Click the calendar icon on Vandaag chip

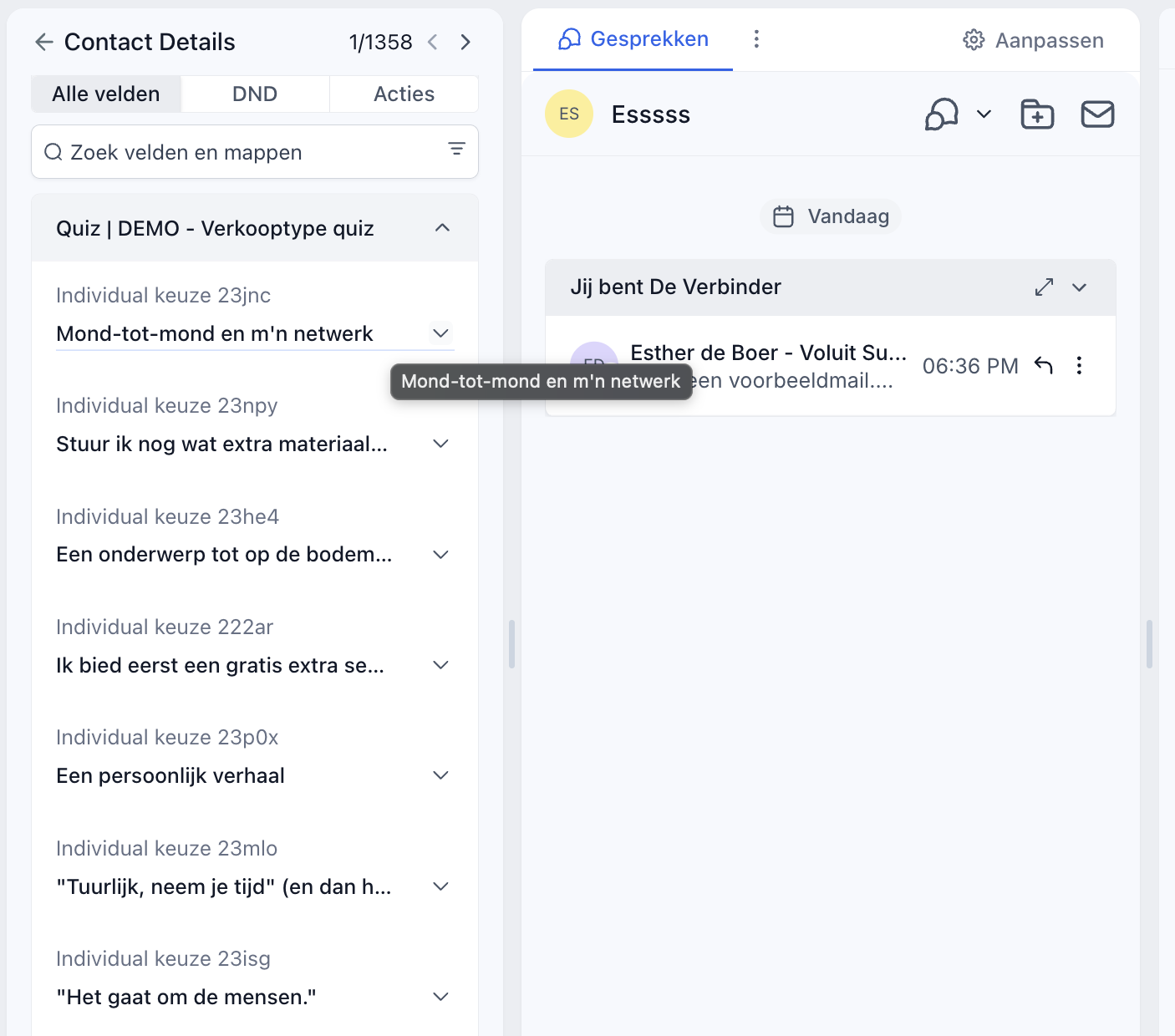pos(783,216)
